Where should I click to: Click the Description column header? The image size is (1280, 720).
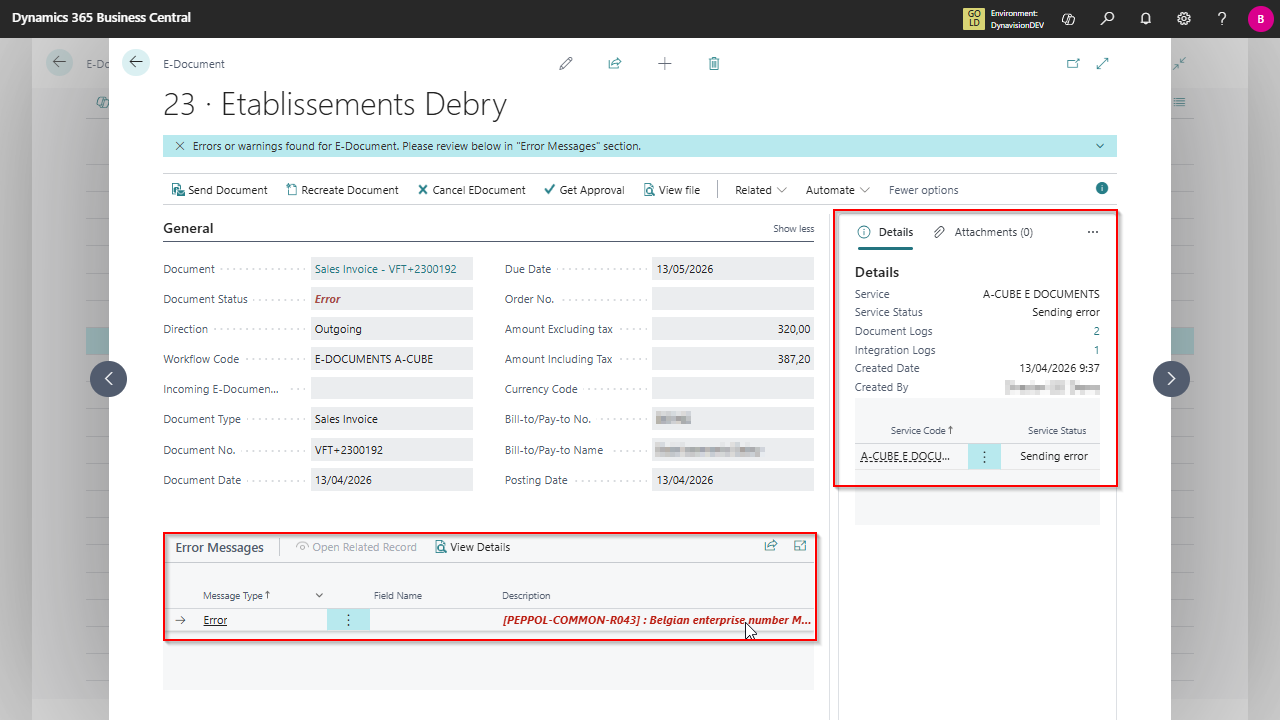coord(526,595)
